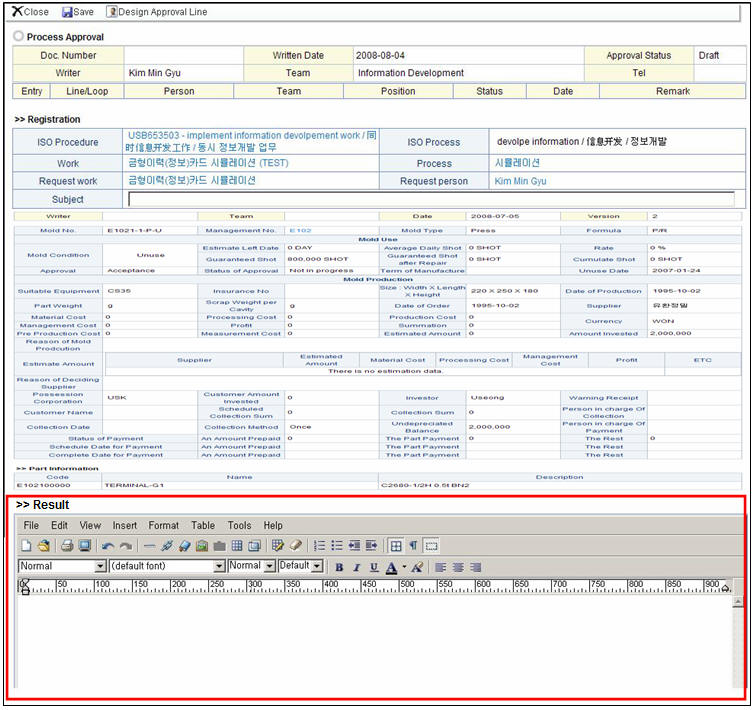Click the Subject input field
This screenshot has width=756, height=710.
(430, 199)
